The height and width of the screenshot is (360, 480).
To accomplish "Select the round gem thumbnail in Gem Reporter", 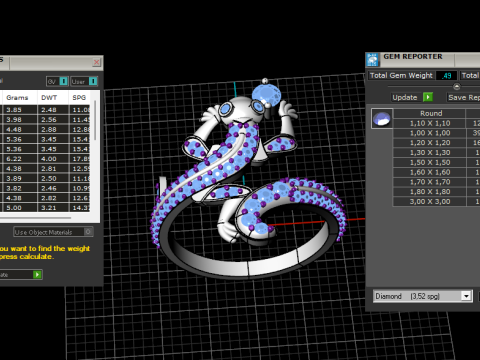I will (x=382, y=118).
